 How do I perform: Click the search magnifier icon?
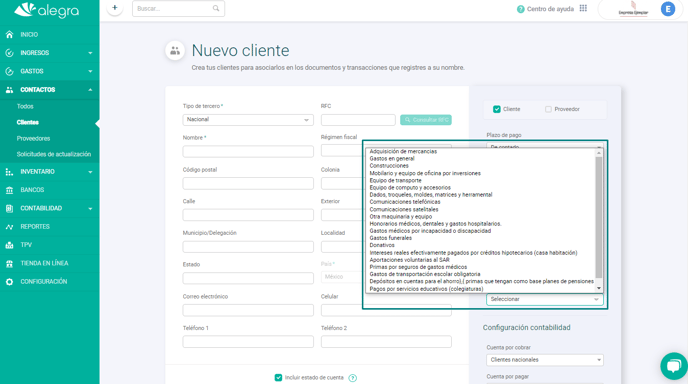click(216, 8)
